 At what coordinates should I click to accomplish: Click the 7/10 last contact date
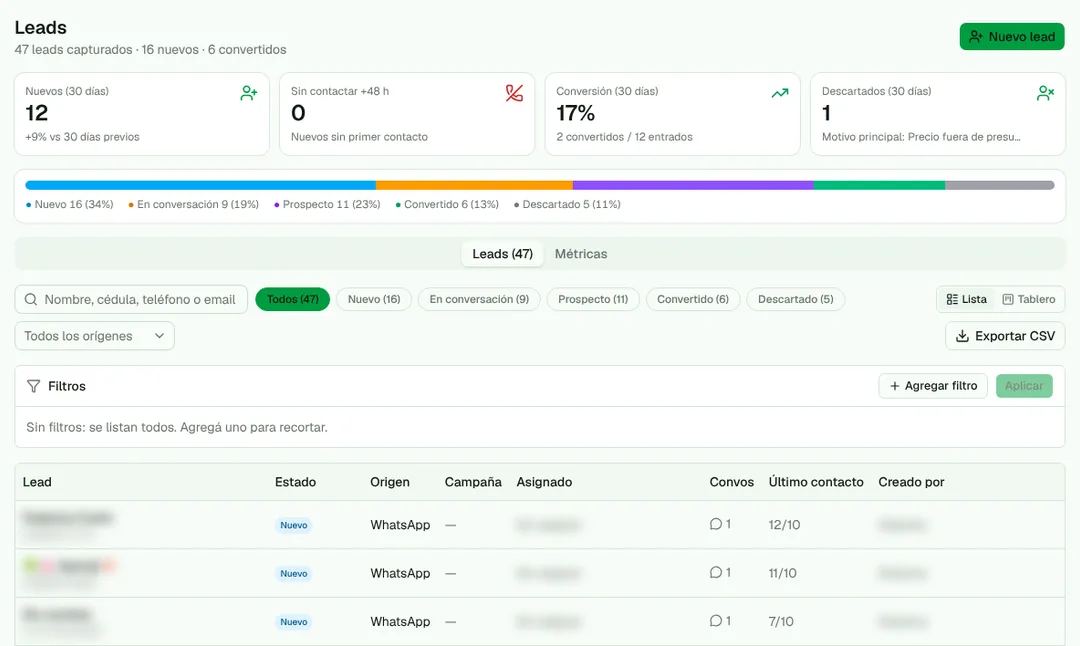pyautogui.click(x=781, y=621)
